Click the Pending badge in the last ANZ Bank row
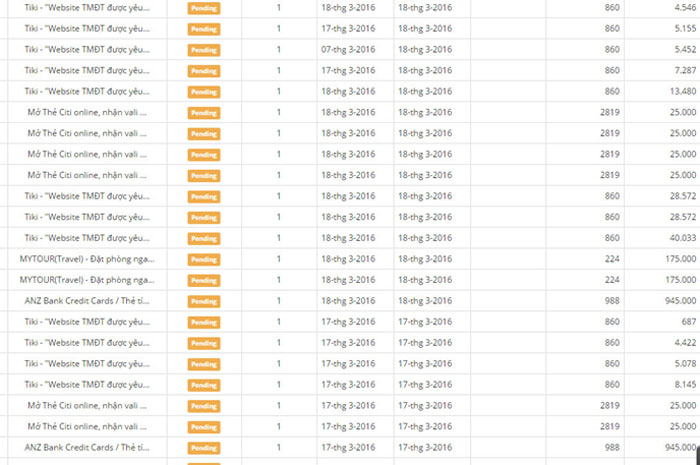700x465 pixels. (x=203, y=448)
